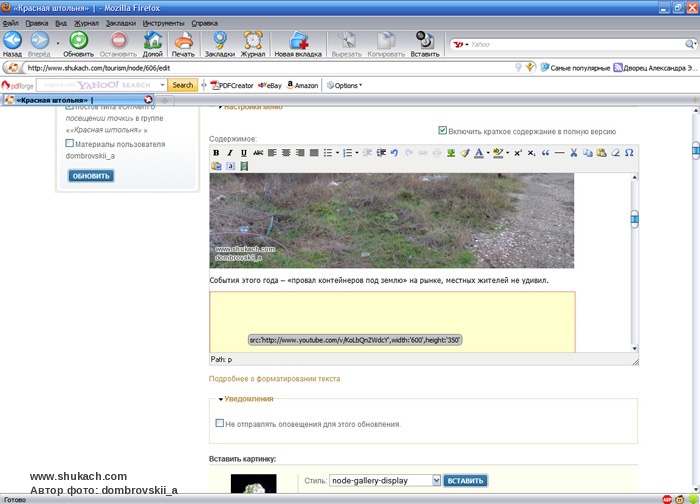Click the URL address bar
700x504 pixels.
[268, 68]
